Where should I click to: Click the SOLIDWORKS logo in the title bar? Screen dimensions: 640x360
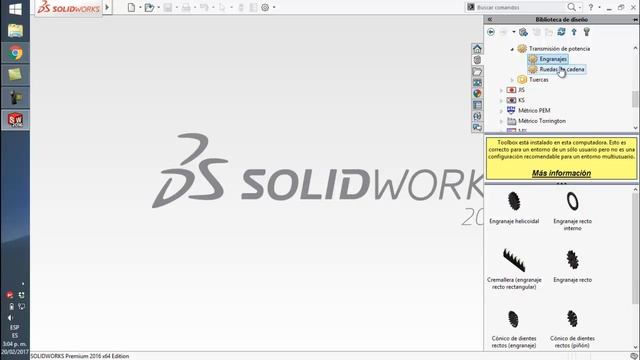point(69,7)
